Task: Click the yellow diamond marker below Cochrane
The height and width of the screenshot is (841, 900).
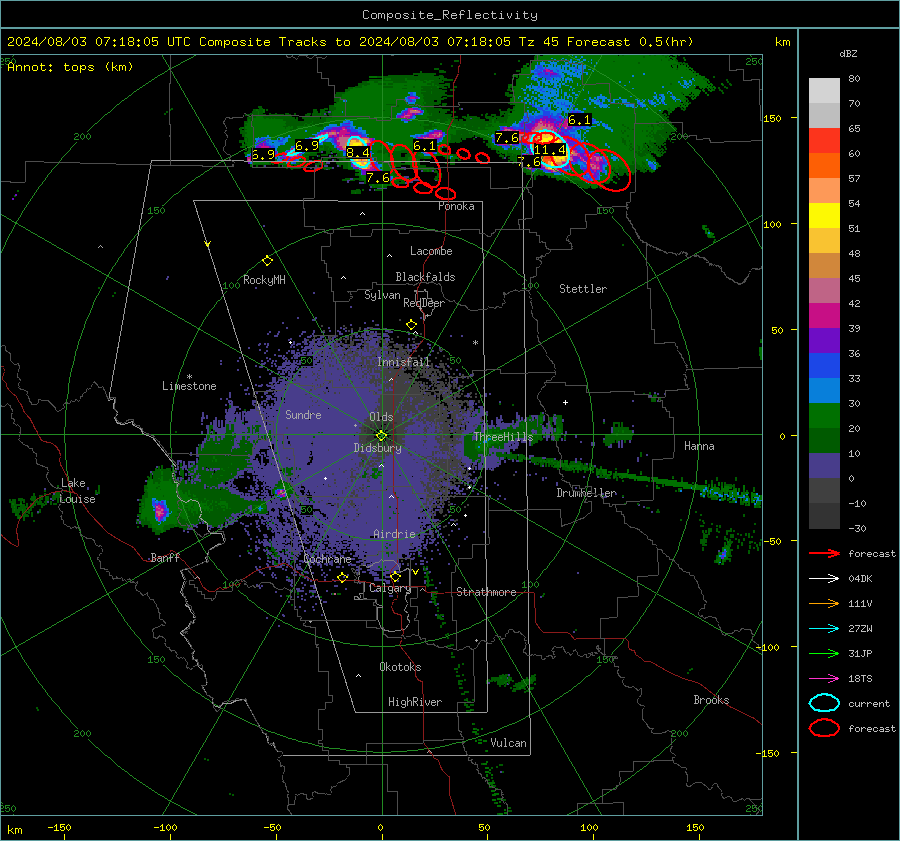Action: (342, 577)
